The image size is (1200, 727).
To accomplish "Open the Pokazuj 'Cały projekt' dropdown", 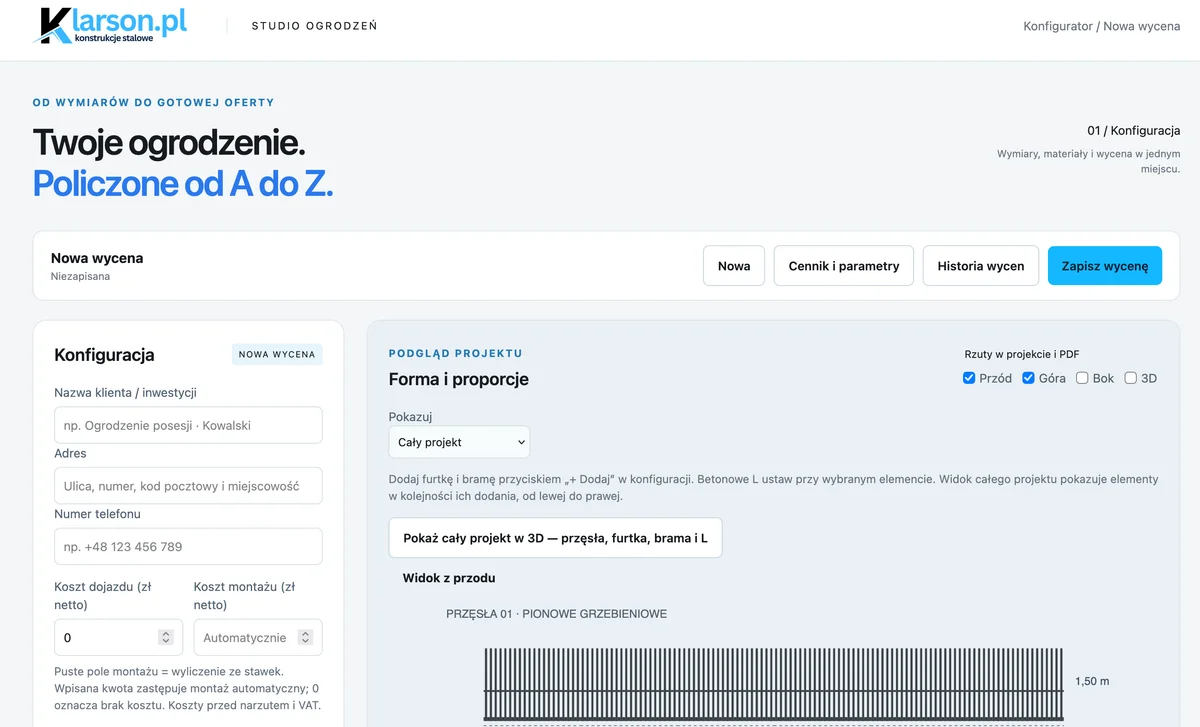I will (x=459, y=442).
